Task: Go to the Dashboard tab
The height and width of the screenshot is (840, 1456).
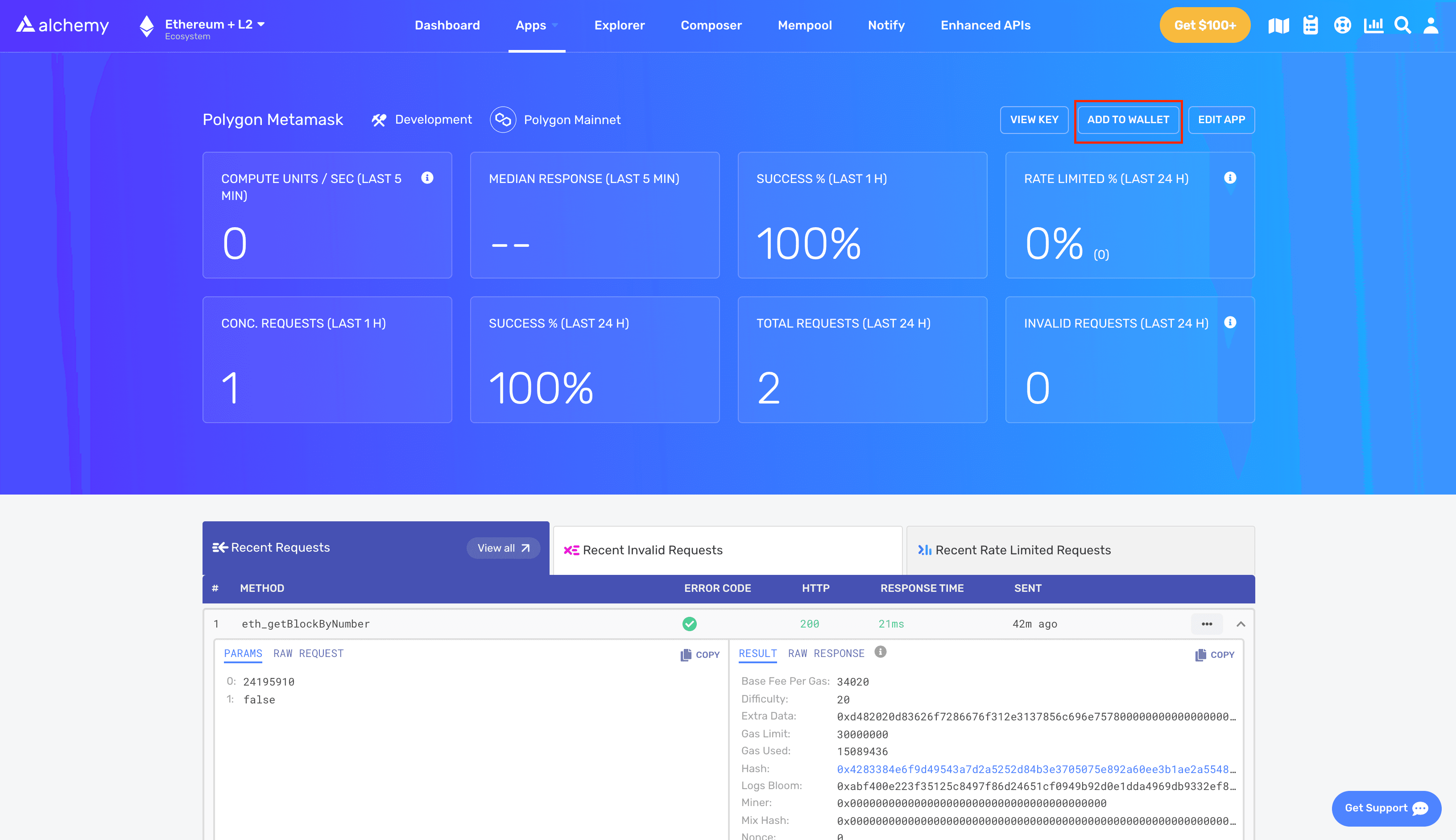Action: (447, 25)
